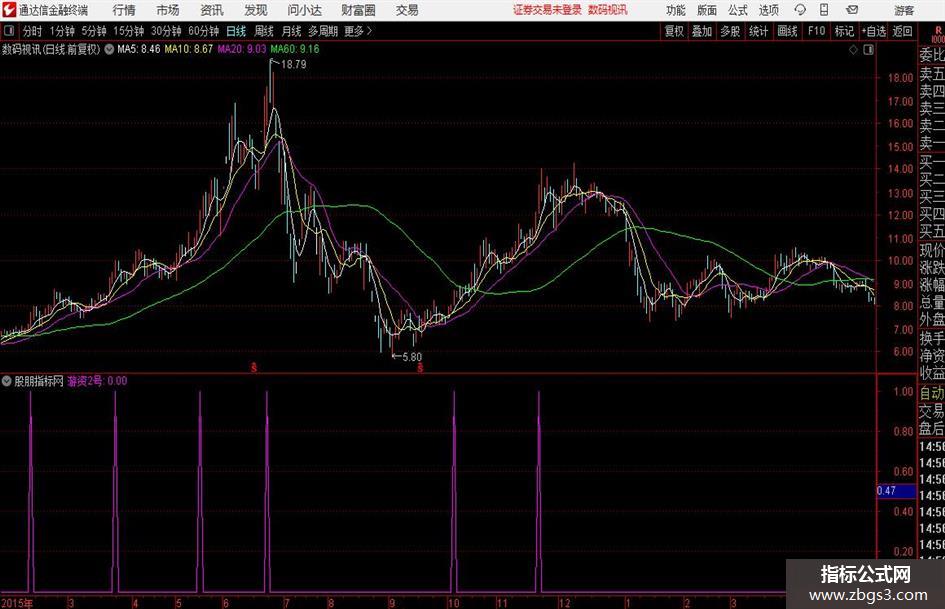Click the 游客 guest account label
This screenshot has height=609, width=945.
click(904, 10)
